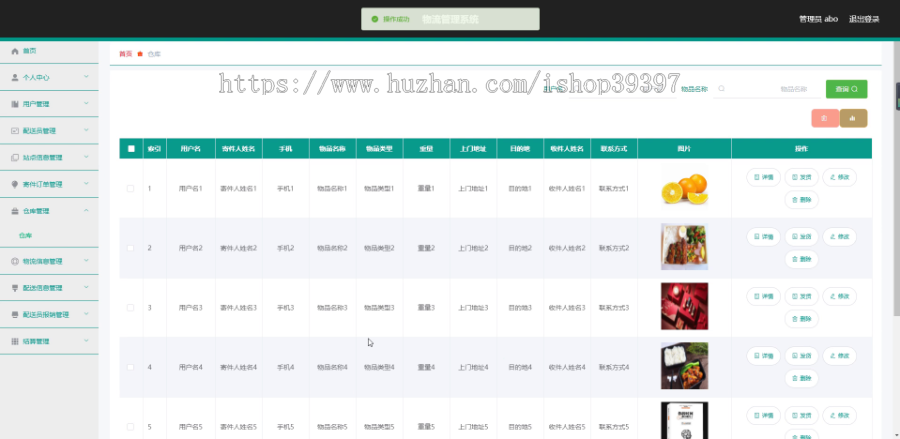Screen dimensions: 900x439
Task: Click the green 查询 search button
Action: pyautogui.click(x=847, y=89)
